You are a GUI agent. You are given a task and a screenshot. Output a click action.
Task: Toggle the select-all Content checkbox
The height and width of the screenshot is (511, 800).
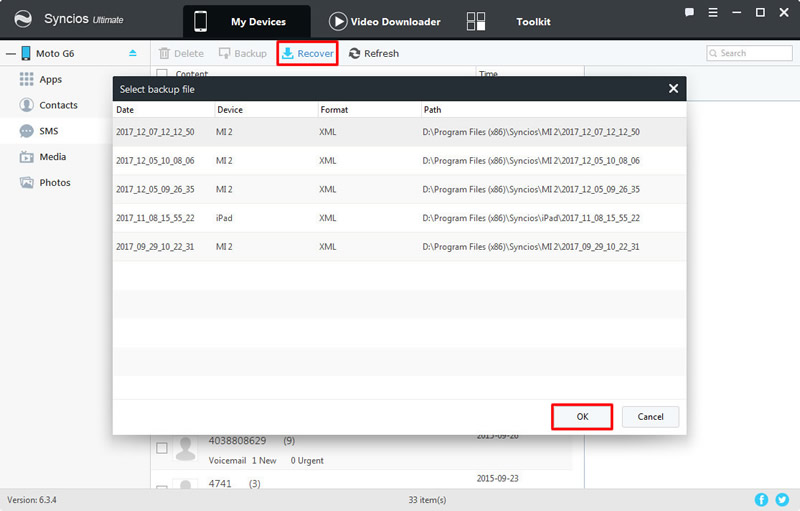coord(162,73)
